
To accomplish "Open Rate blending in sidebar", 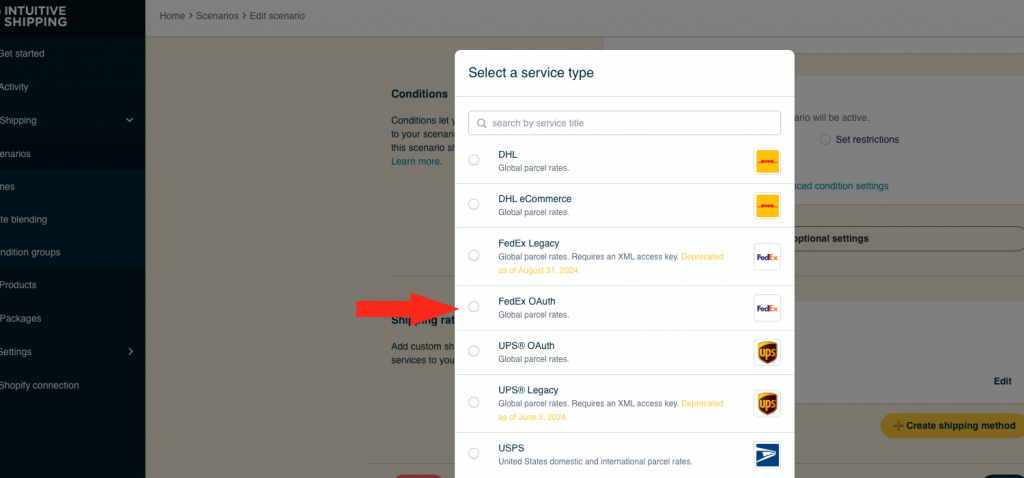I will [24, 219].
